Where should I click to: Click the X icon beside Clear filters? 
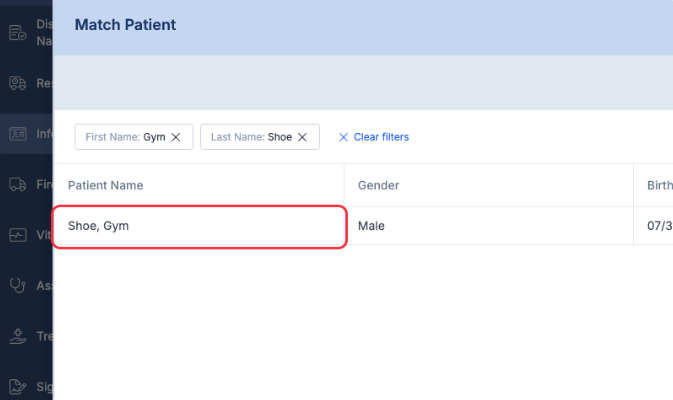[x=344, y=137]
